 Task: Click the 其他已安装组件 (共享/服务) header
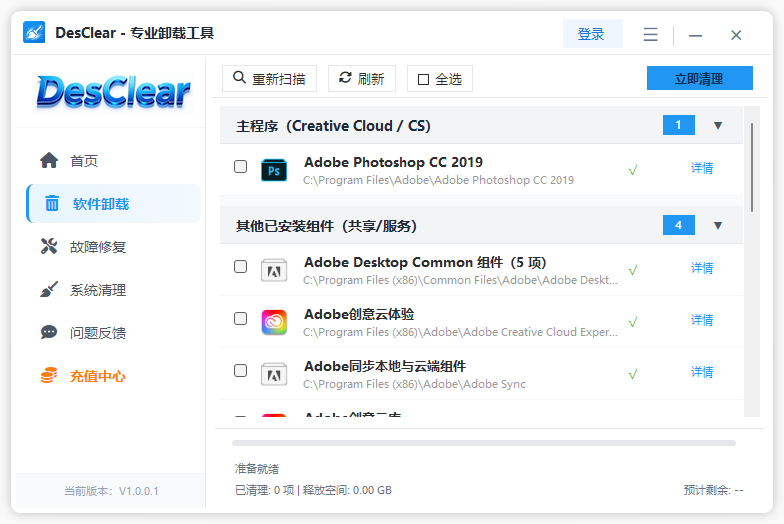coord(481,225)
